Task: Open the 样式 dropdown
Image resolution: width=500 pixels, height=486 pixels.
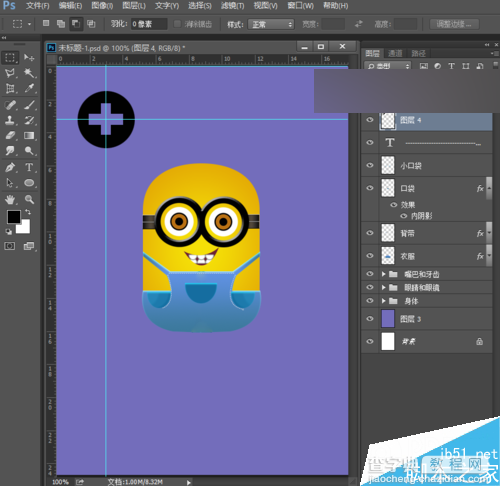Action: (x=271, y=24)
